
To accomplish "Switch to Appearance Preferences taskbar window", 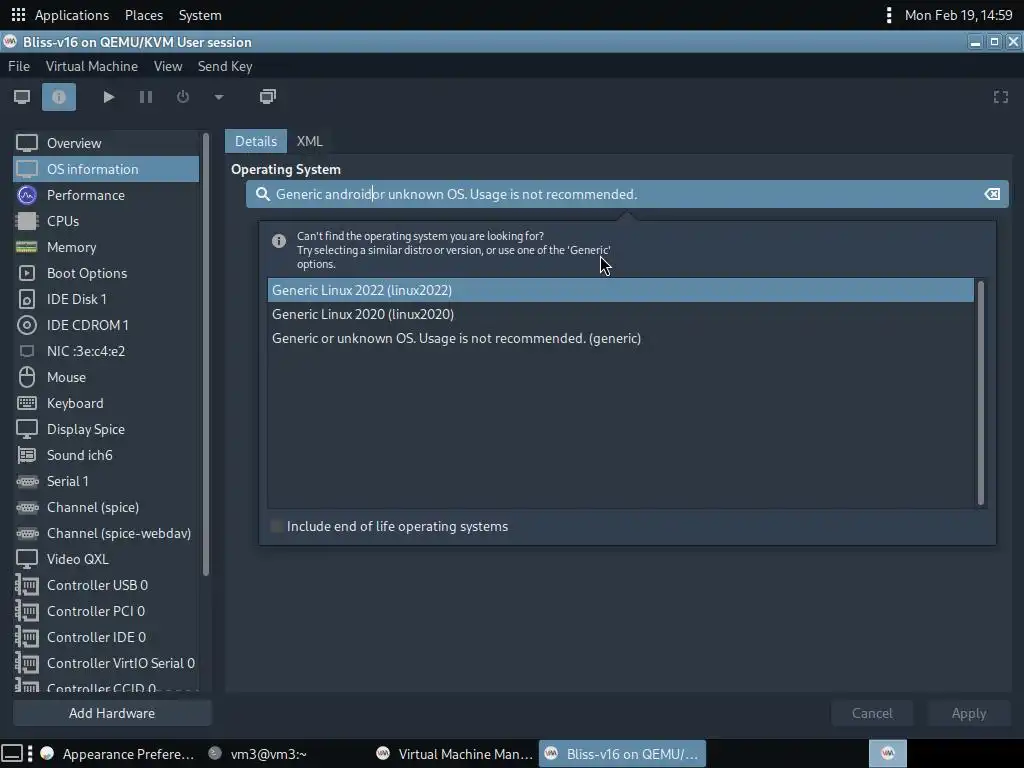I will 118,754.
